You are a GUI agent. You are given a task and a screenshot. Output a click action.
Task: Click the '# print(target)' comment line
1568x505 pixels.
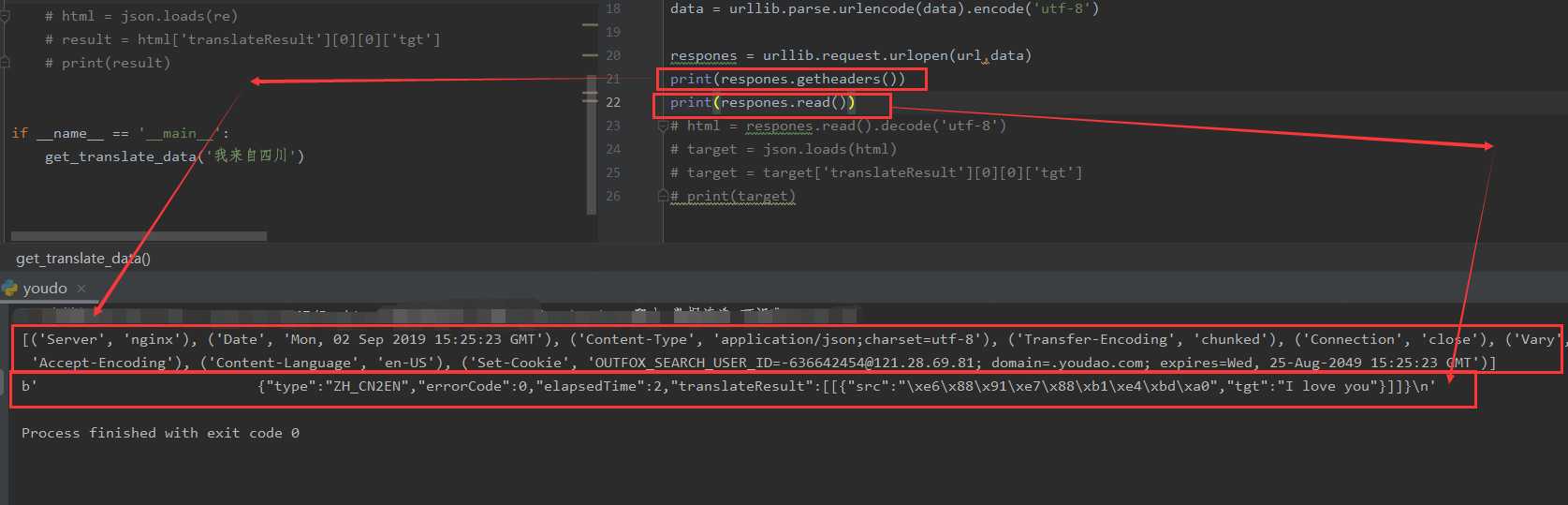point(733,197)
